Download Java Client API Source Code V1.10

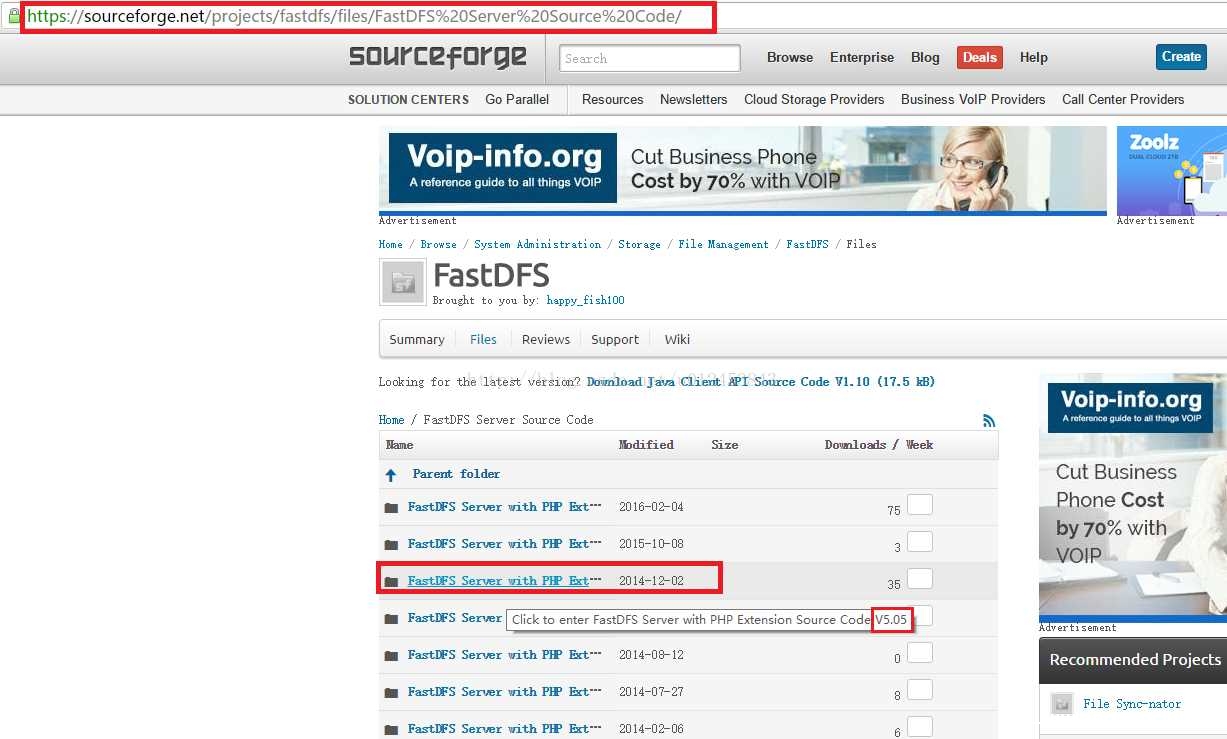[x=761, y=382]
